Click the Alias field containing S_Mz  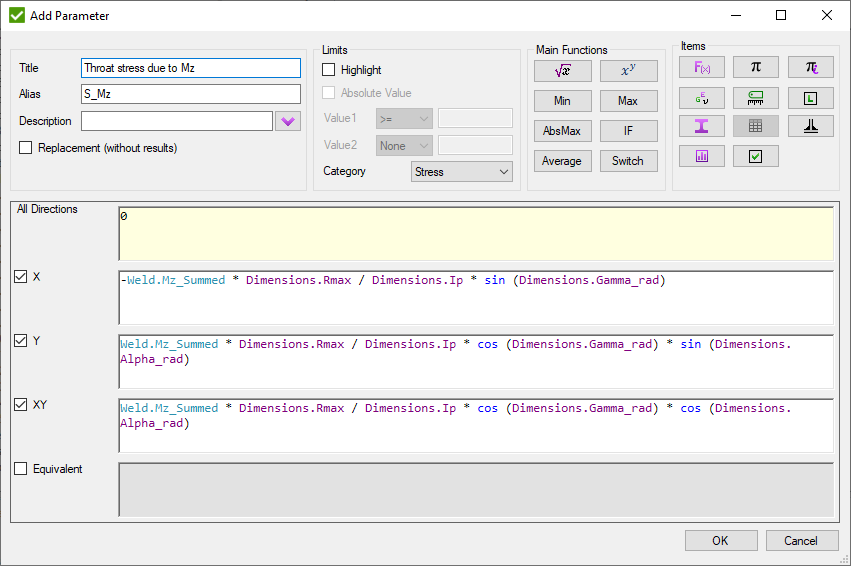pos(190,94)
